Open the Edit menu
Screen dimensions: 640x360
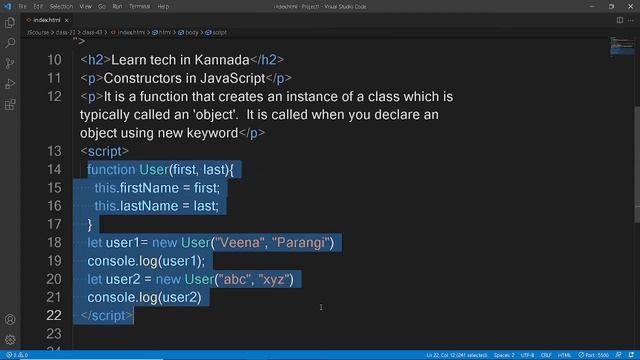(x=38, y=7)
